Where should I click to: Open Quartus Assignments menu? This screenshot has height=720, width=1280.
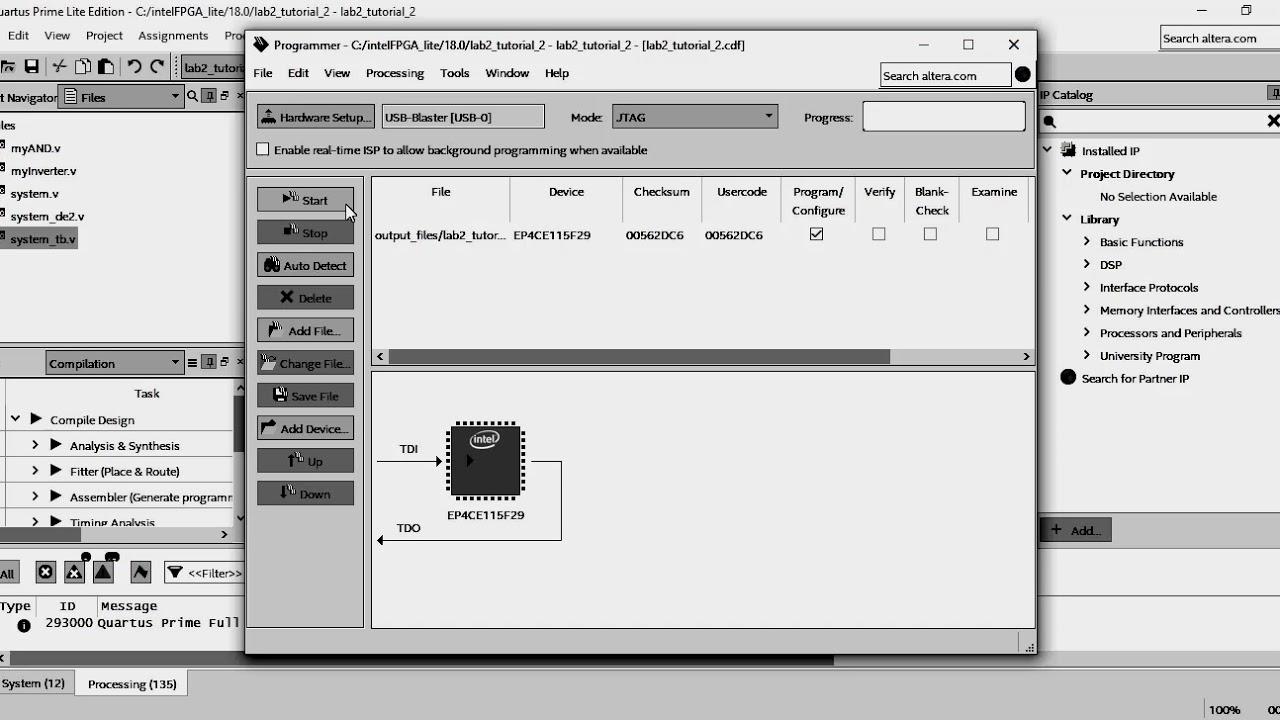(x=173, y=35)
